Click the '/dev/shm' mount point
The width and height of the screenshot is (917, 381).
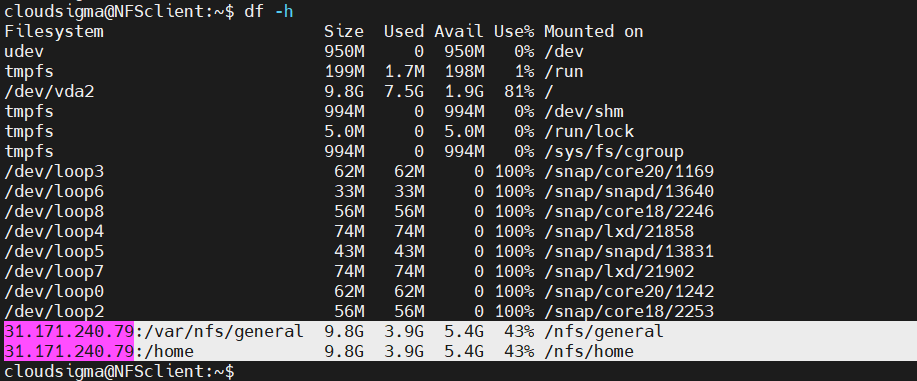click(x=584, y=111)
